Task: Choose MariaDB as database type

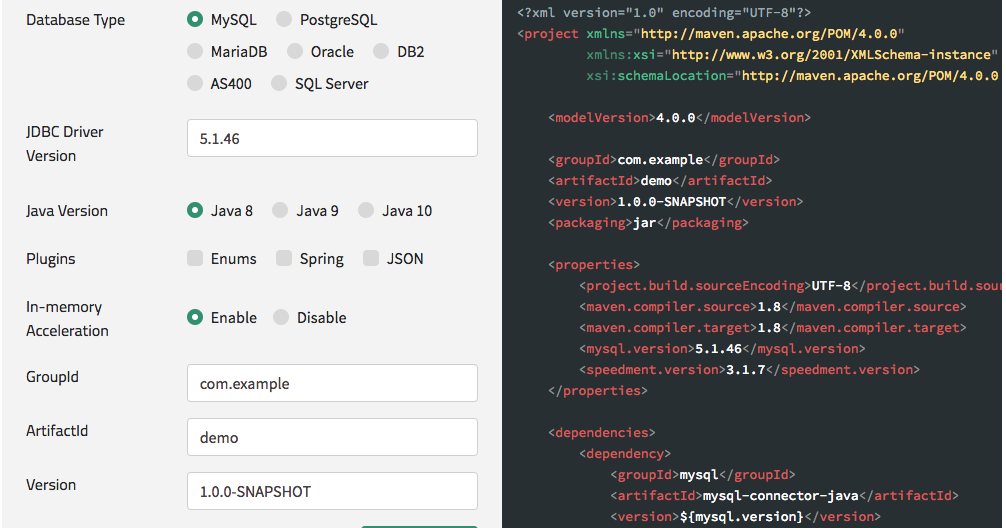Action: click(194, 51)
